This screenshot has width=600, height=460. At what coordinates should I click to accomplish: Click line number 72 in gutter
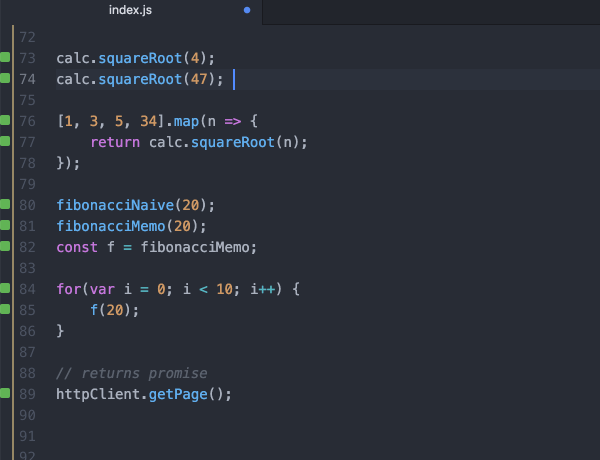click(x=28, y=38)
